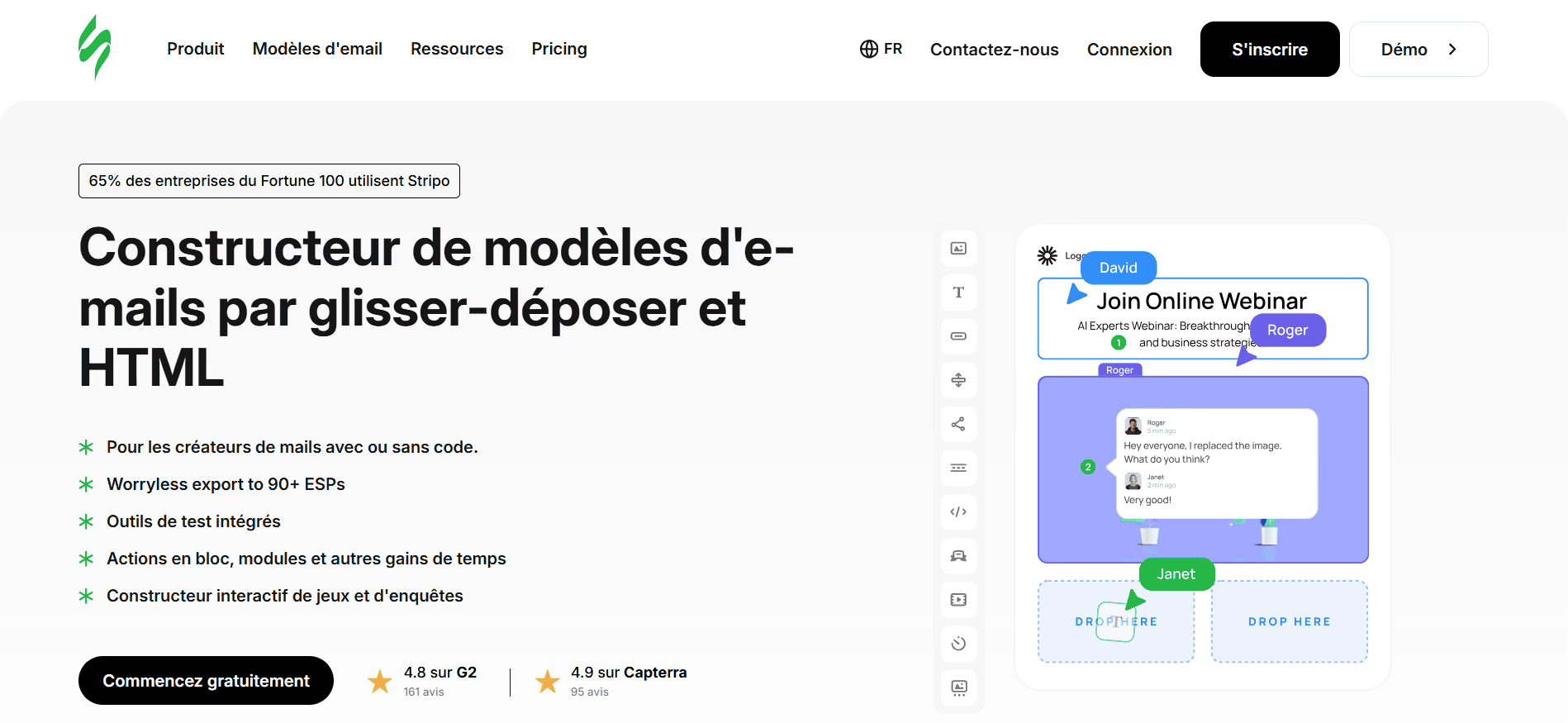
Task: Select the Video block icon in editor sidebar
Action: tap(958, 600)
